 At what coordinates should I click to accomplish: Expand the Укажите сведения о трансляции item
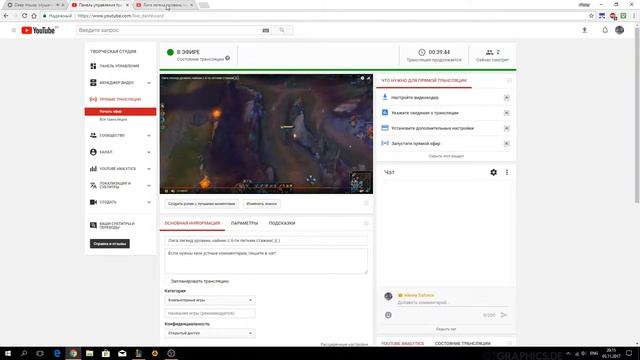[x=507, y=113]
